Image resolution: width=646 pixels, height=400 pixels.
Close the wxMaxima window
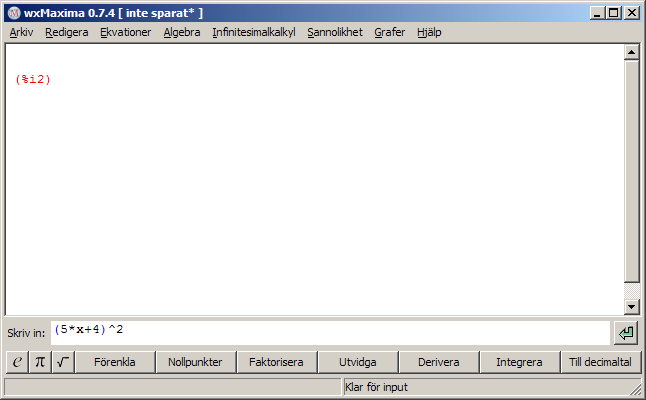pyautogui.click(x=632, y=13)
